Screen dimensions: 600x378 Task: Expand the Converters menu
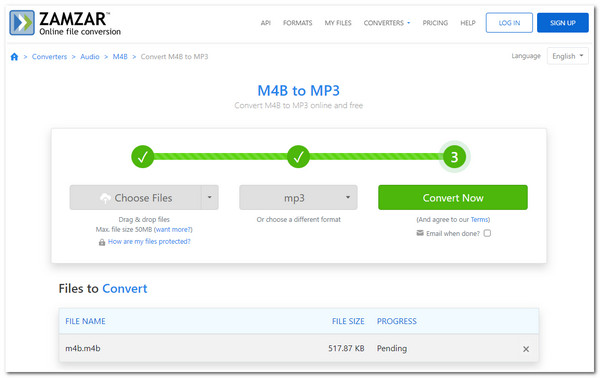tap(386, 23)
